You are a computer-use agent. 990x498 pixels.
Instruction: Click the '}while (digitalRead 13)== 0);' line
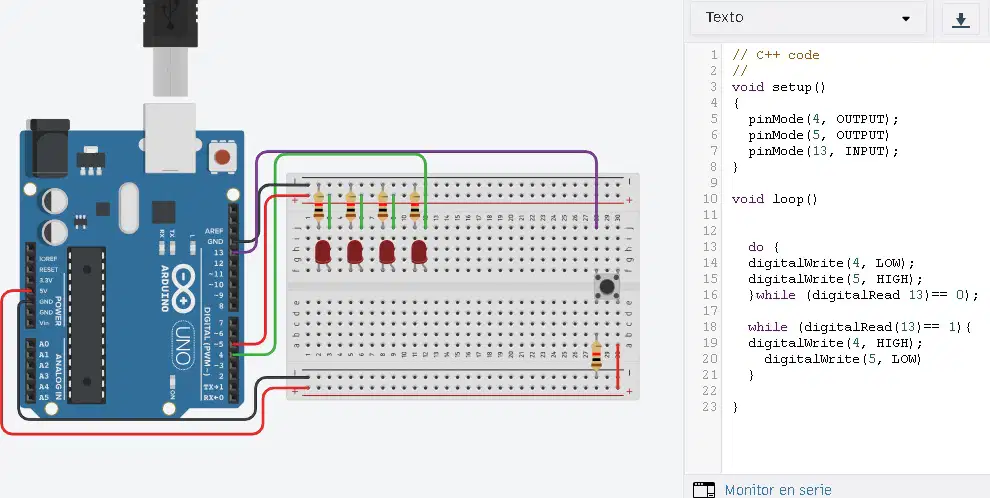[863, 295]
